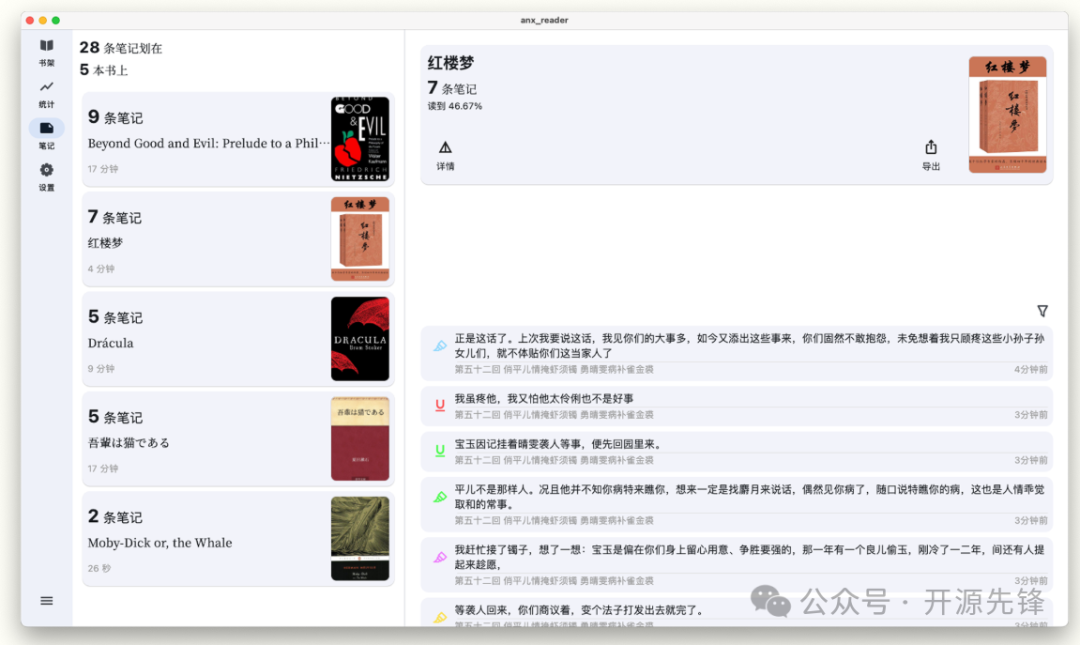Click Beyond Good & Evil cover thumbnail

tap(360, 139)
